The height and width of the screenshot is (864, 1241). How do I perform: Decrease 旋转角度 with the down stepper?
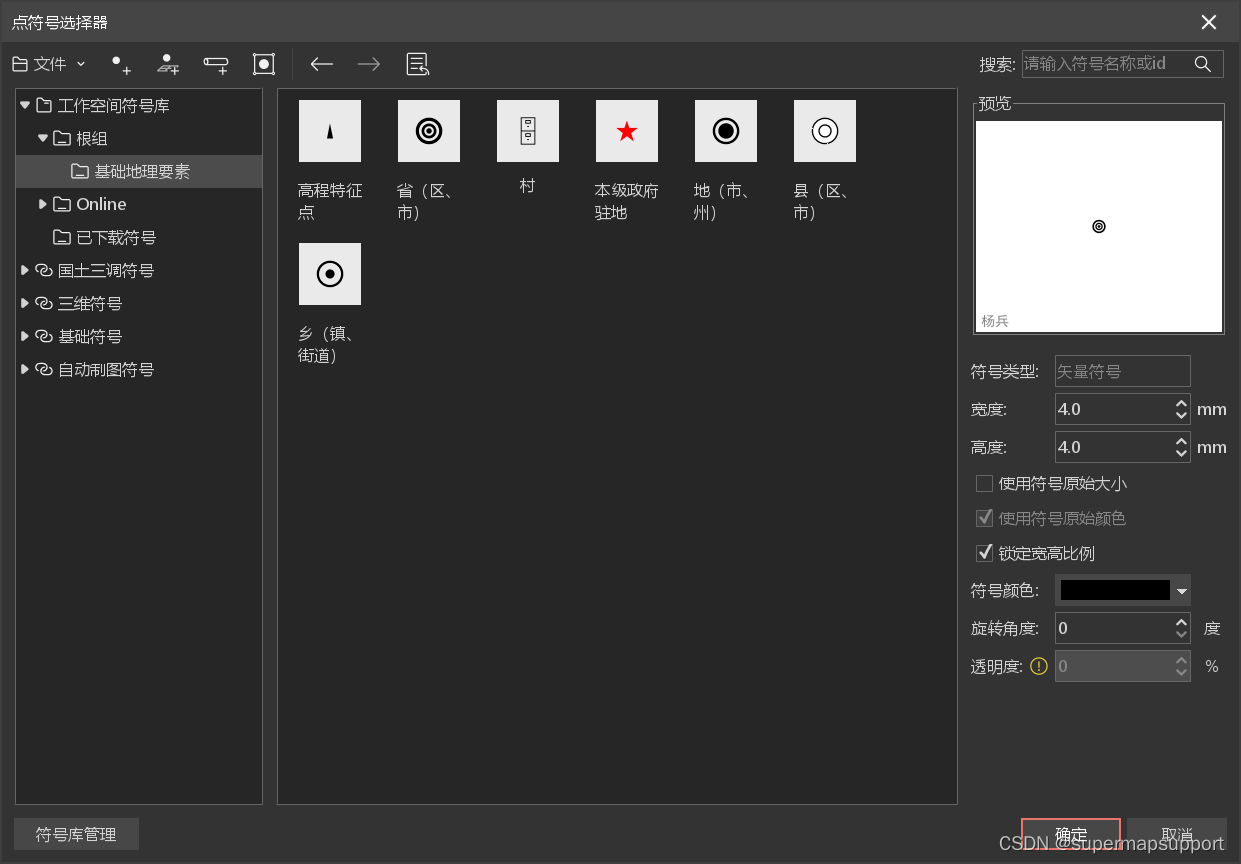(1182, 635)
